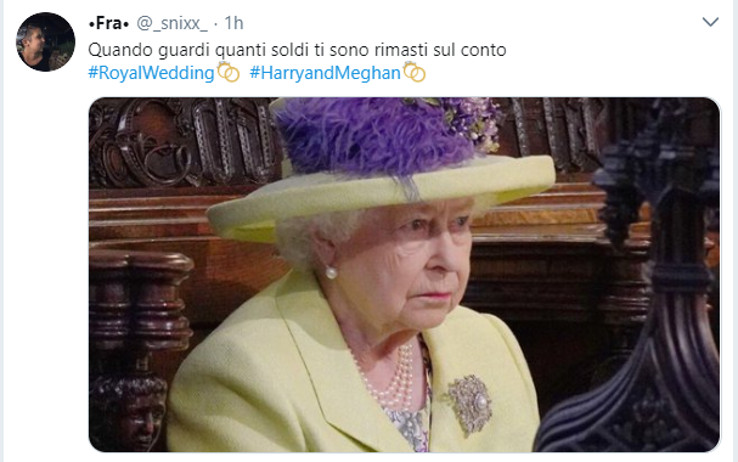
Task: Open the @_snixx_ handle link
Action: [172, 23]
